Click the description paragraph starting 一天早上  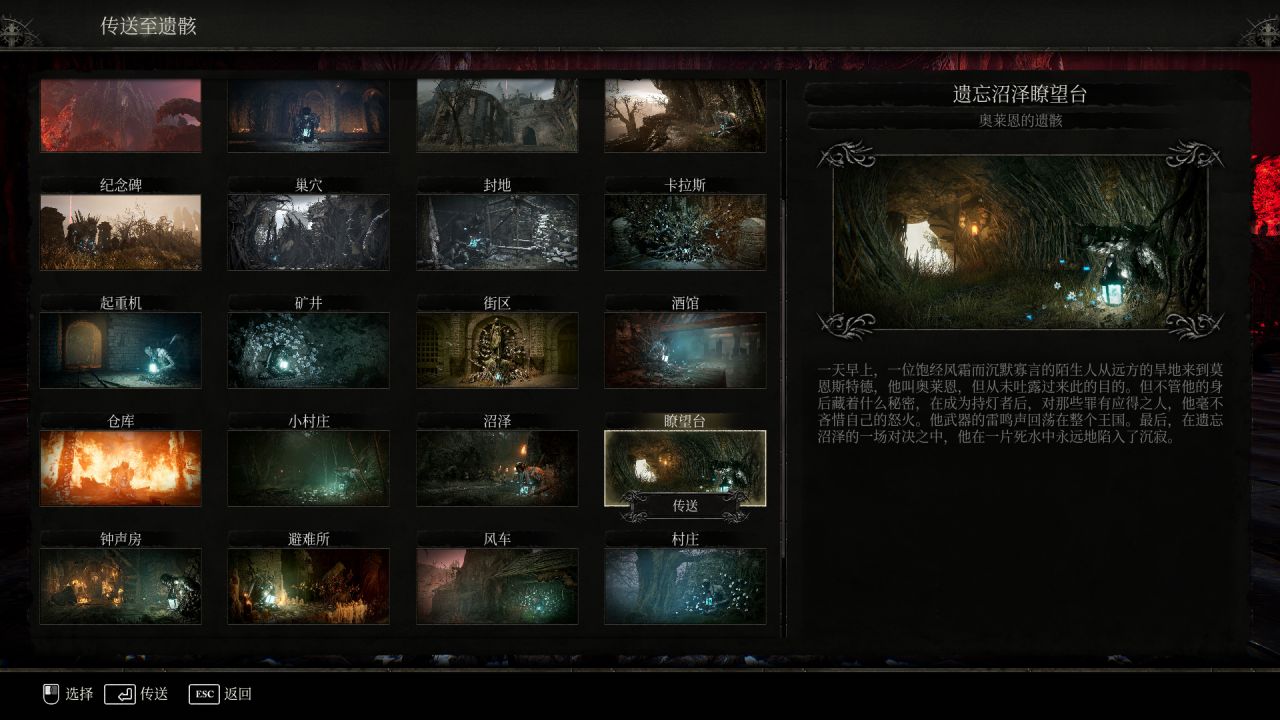coord(1020,403)
